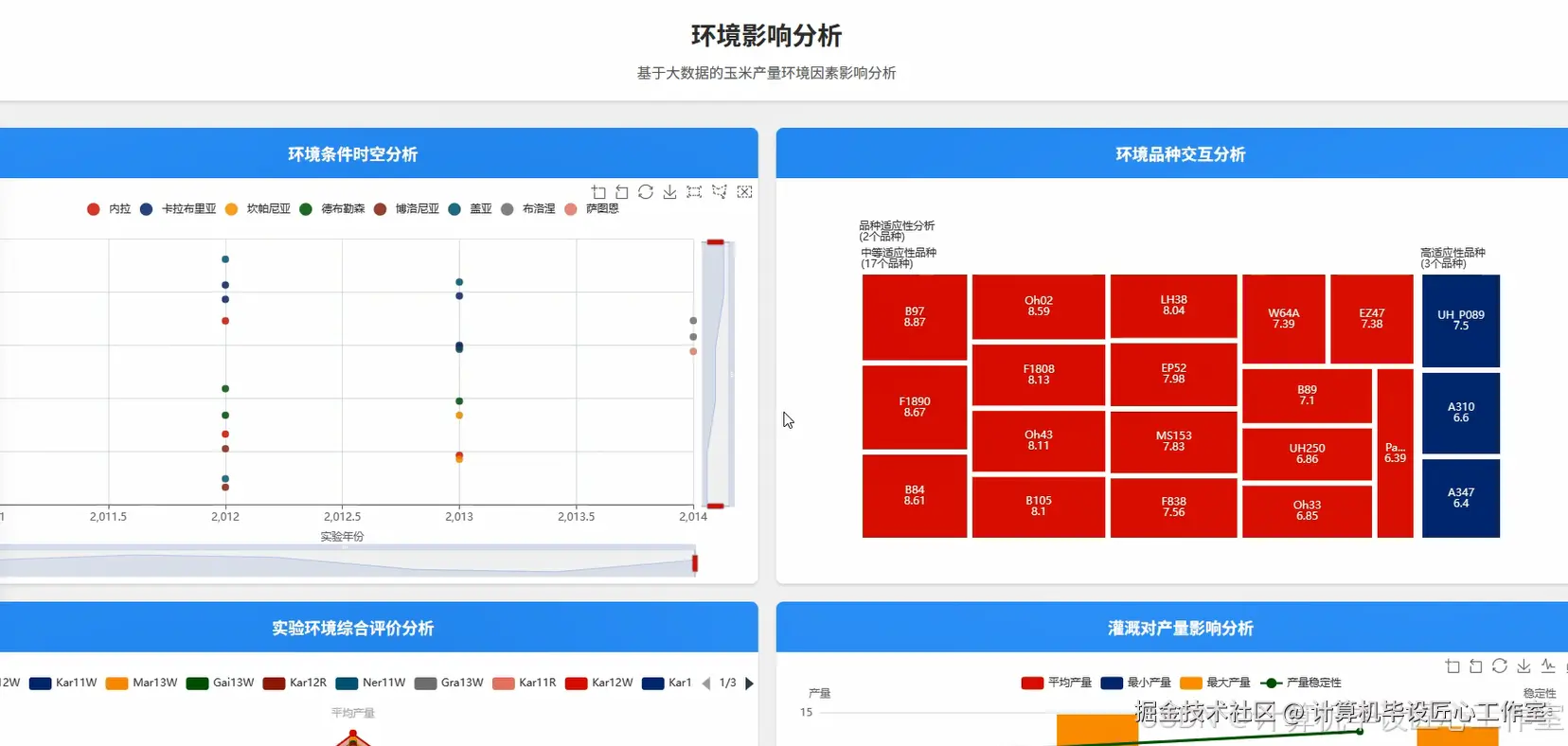
Task: Select rectangle brush tool in the scatter chart toolbox
Action: pos(694,192)
